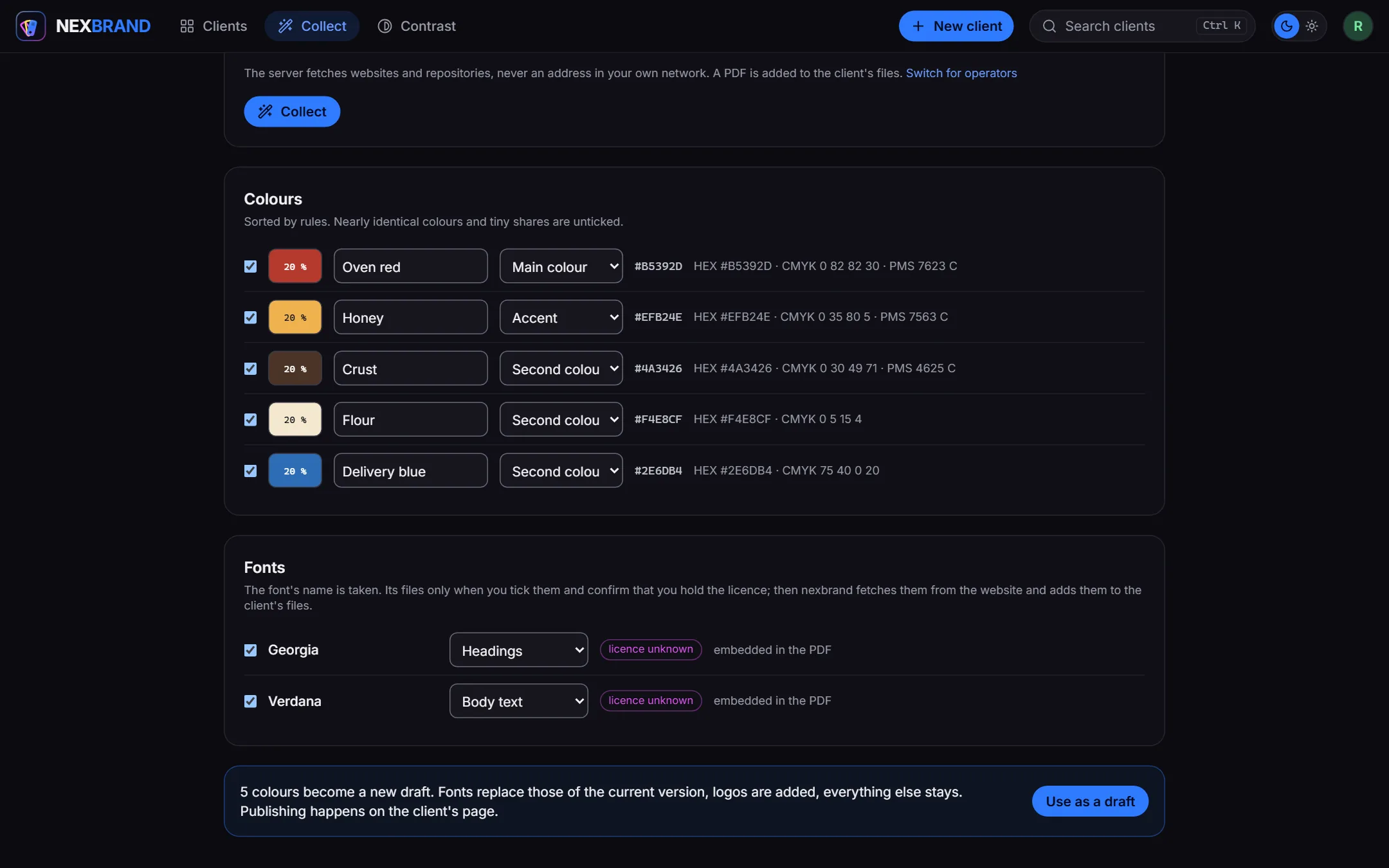Viewport: 1389px width, 868px height.
Task: Untick the Crust colour checkbox
Action: click(250, 368)
